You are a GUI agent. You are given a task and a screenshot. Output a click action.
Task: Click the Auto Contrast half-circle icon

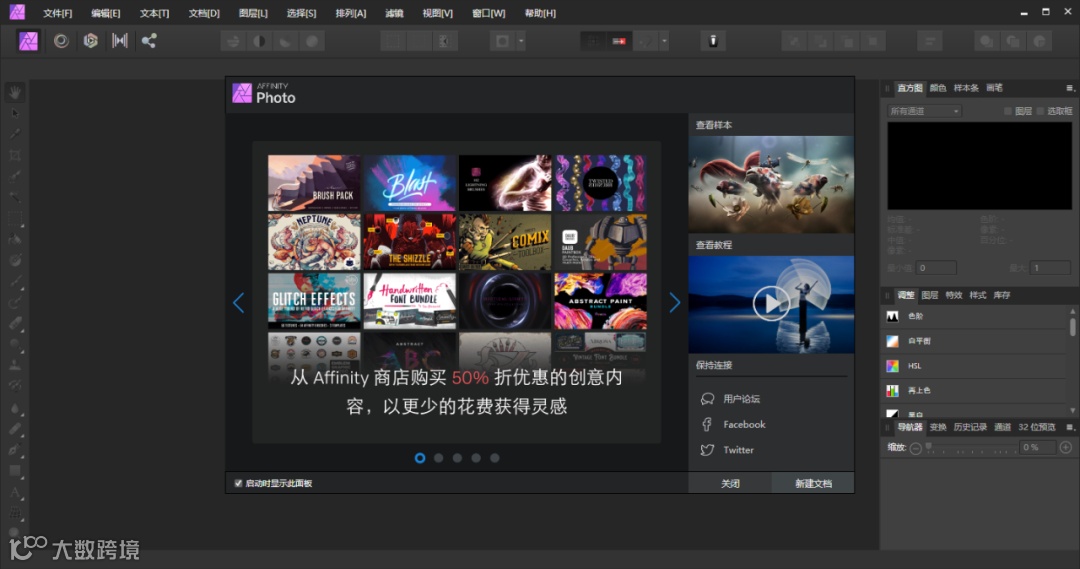coord(260,42)
